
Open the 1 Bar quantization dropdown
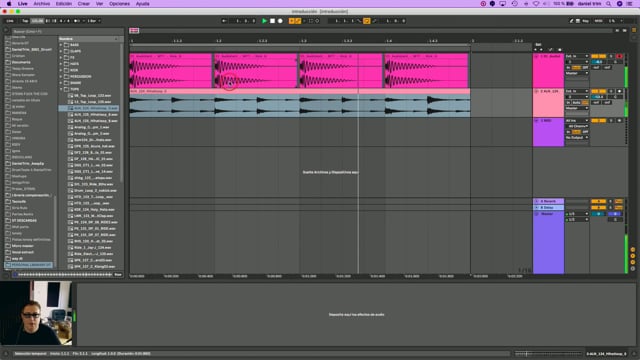pos(94,21)
